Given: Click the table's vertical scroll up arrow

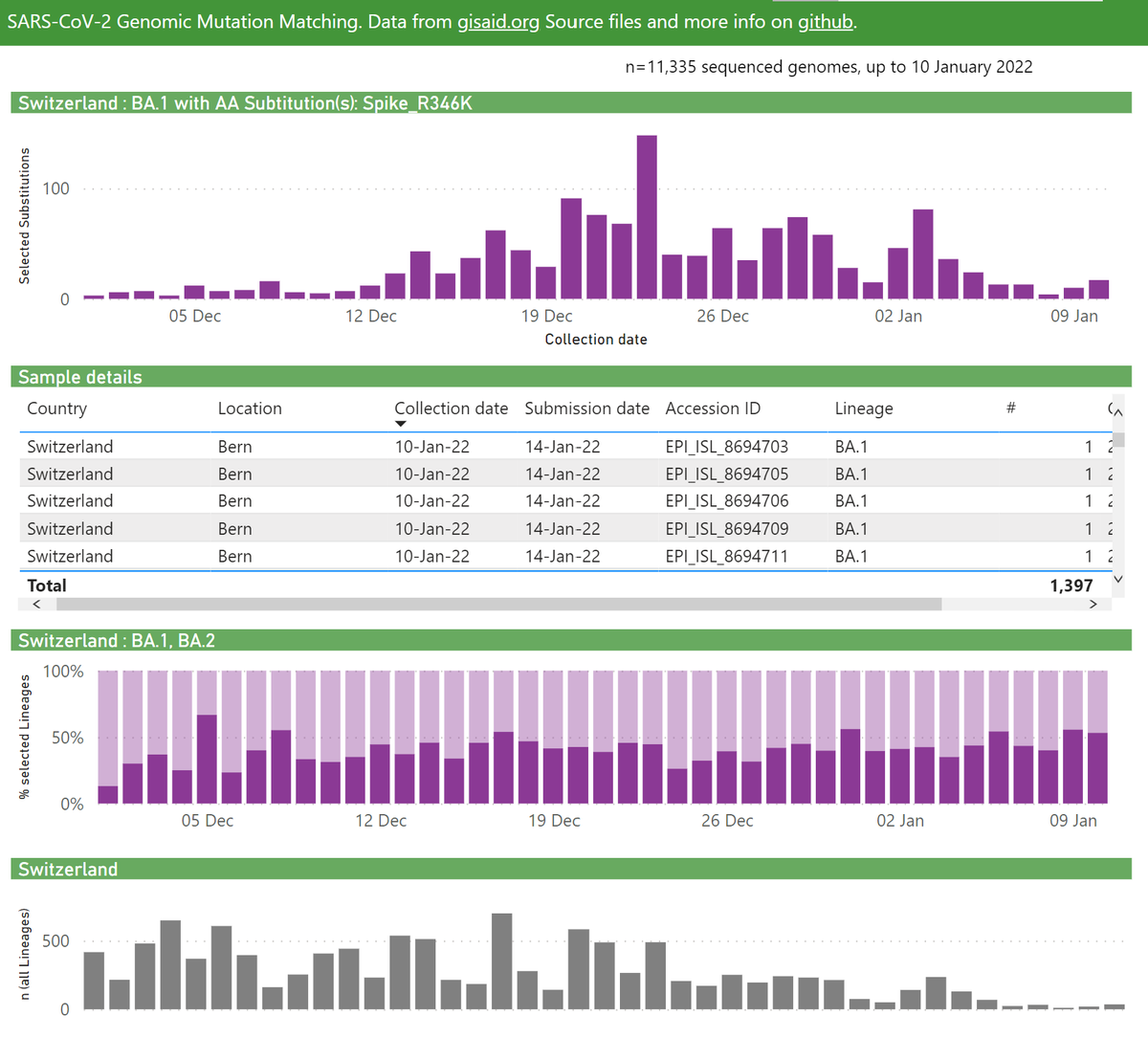Looking at the screenshot, I should [x=1118, y=411].
